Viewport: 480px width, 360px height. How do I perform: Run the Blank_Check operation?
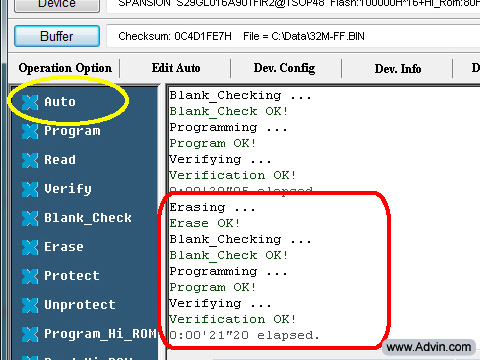(88, 218)
